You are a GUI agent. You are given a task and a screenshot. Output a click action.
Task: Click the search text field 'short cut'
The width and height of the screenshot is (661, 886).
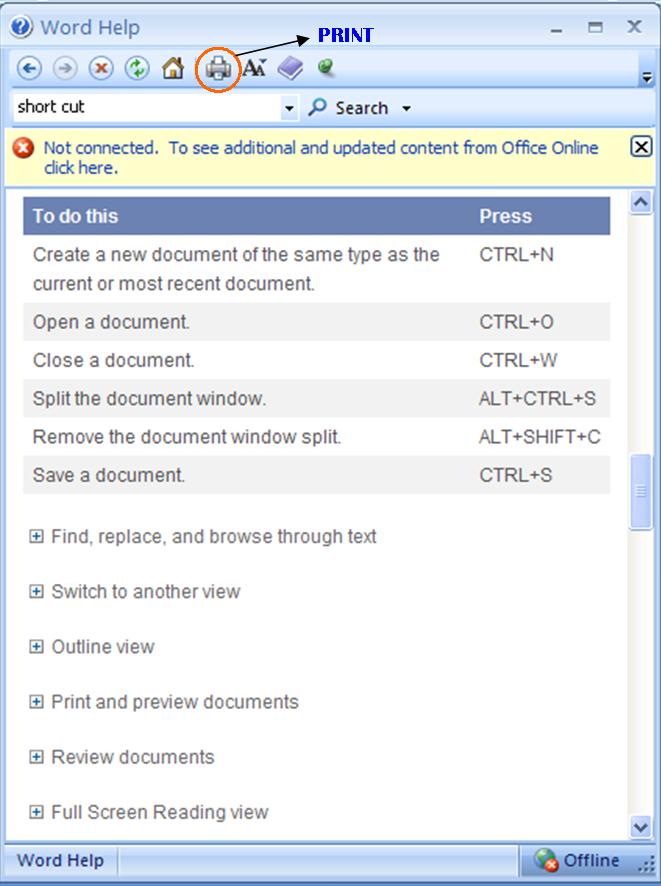point(147,107)
